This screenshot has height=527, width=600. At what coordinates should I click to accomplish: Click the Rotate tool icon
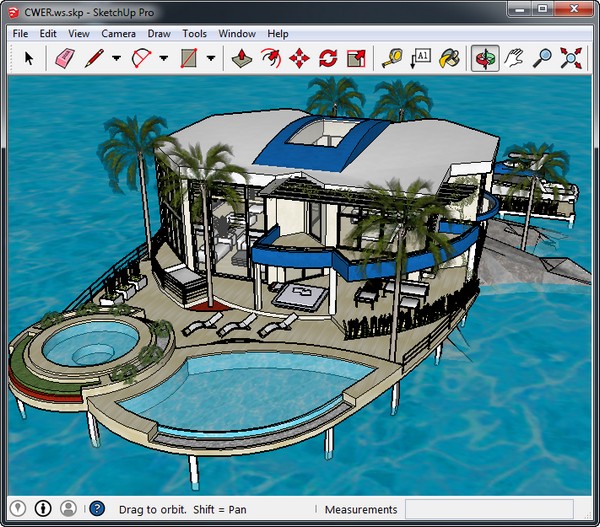328,58
